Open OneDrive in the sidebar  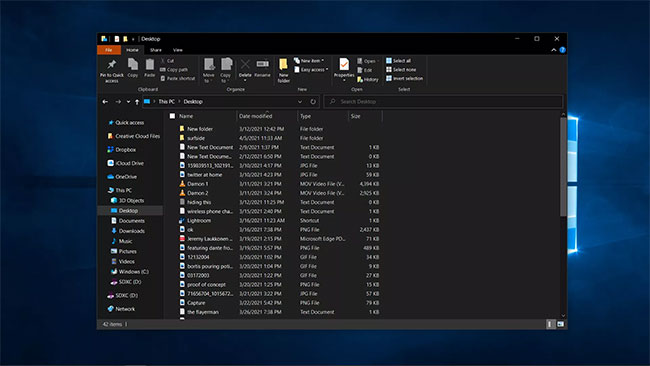pos(122,177)
